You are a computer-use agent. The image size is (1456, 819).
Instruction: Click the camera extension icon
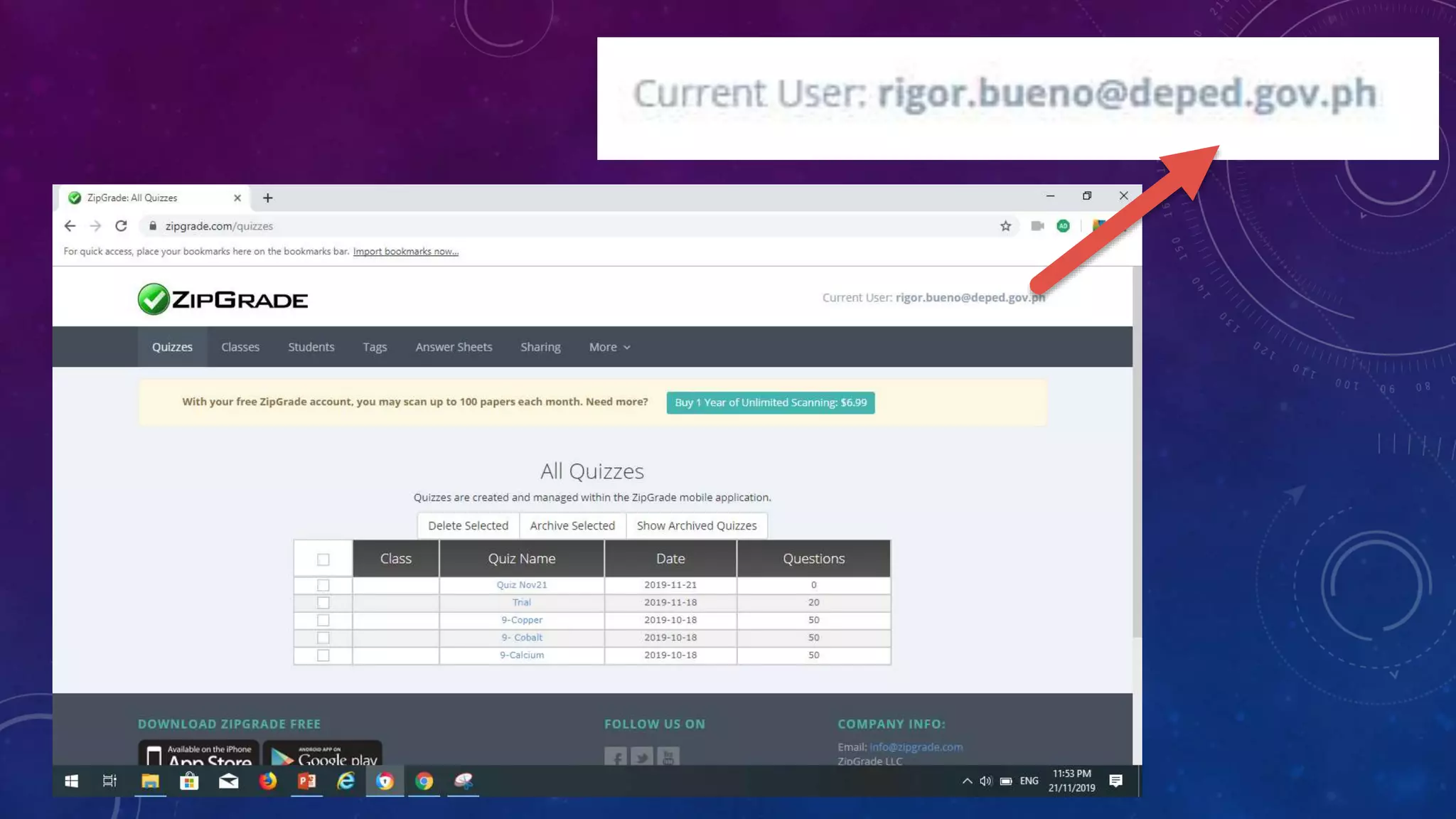click(1037, 226)
